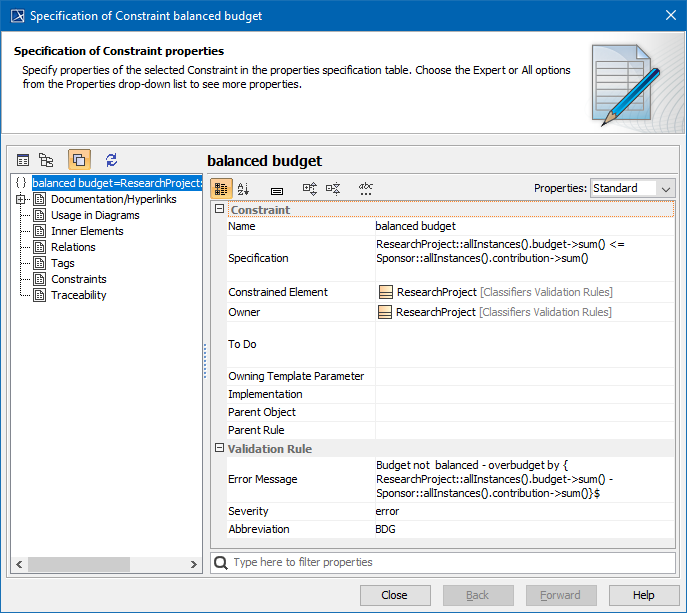Toggle the description area icon
The width and height of the screenshot is (687, 613).
pos(277,189)
